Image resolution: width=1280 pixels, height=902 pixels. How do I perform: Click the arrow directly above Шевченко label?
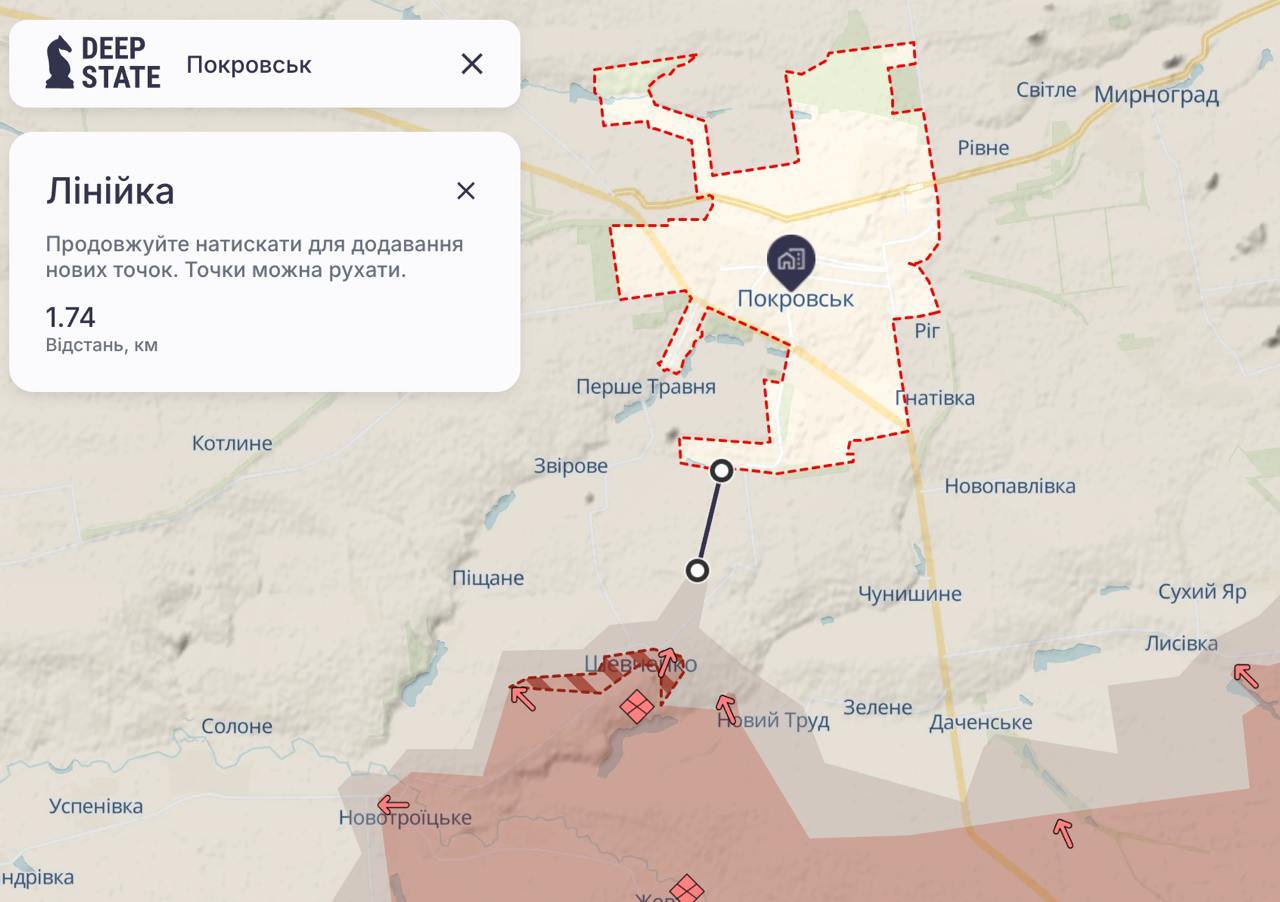(666, 658)
